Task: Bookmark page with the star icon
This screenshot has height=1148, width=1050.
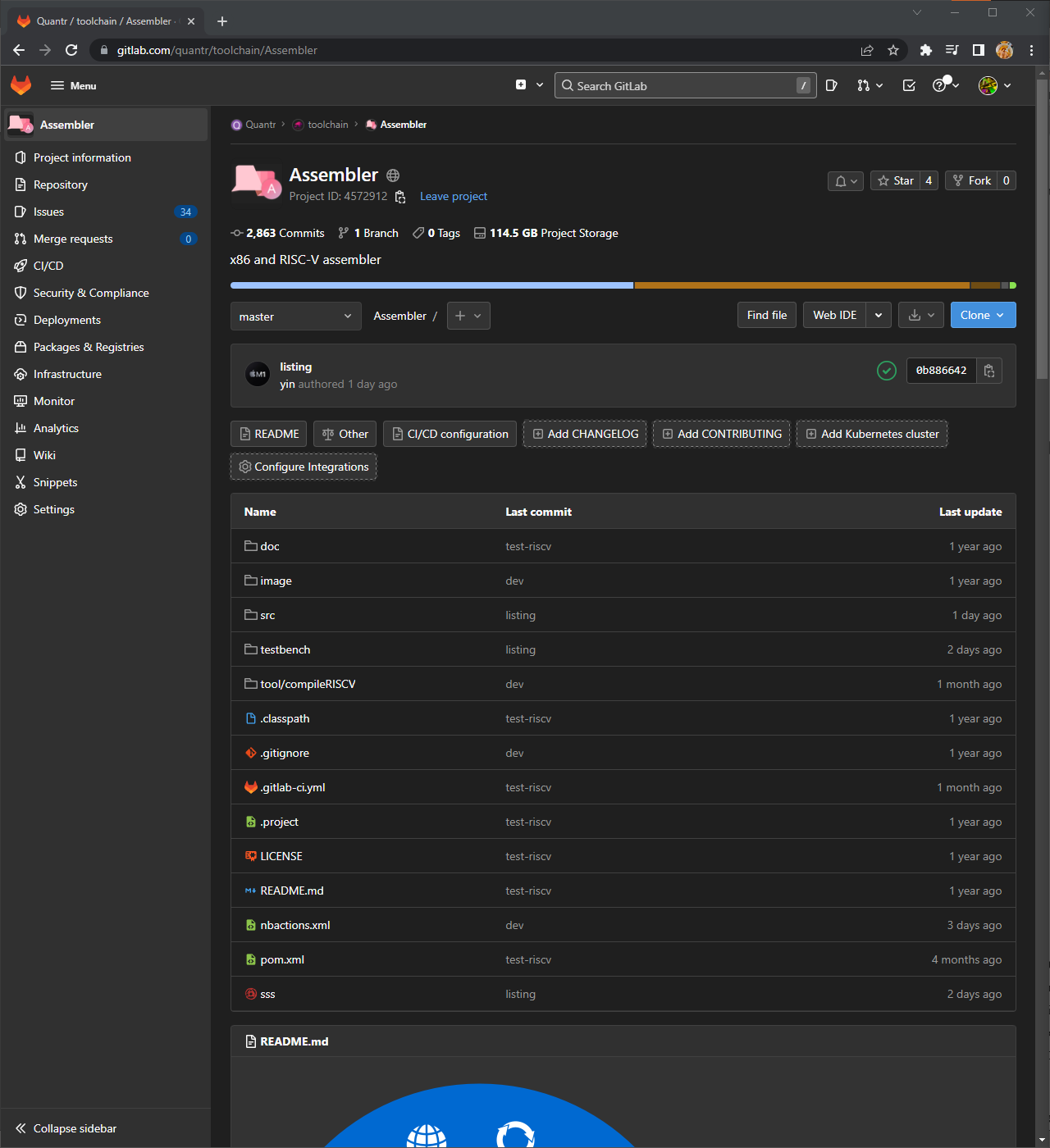Action: click(x=893, y=50)
